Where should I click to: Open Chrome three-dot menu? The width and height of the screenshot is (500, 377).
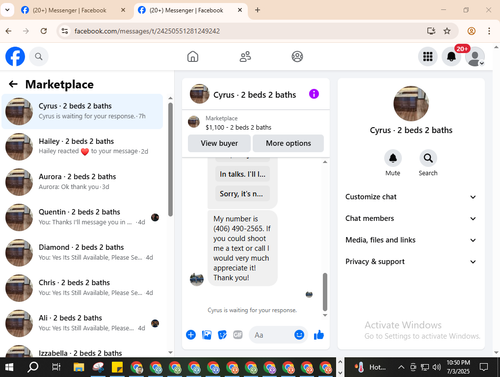(x=489, y=31)
